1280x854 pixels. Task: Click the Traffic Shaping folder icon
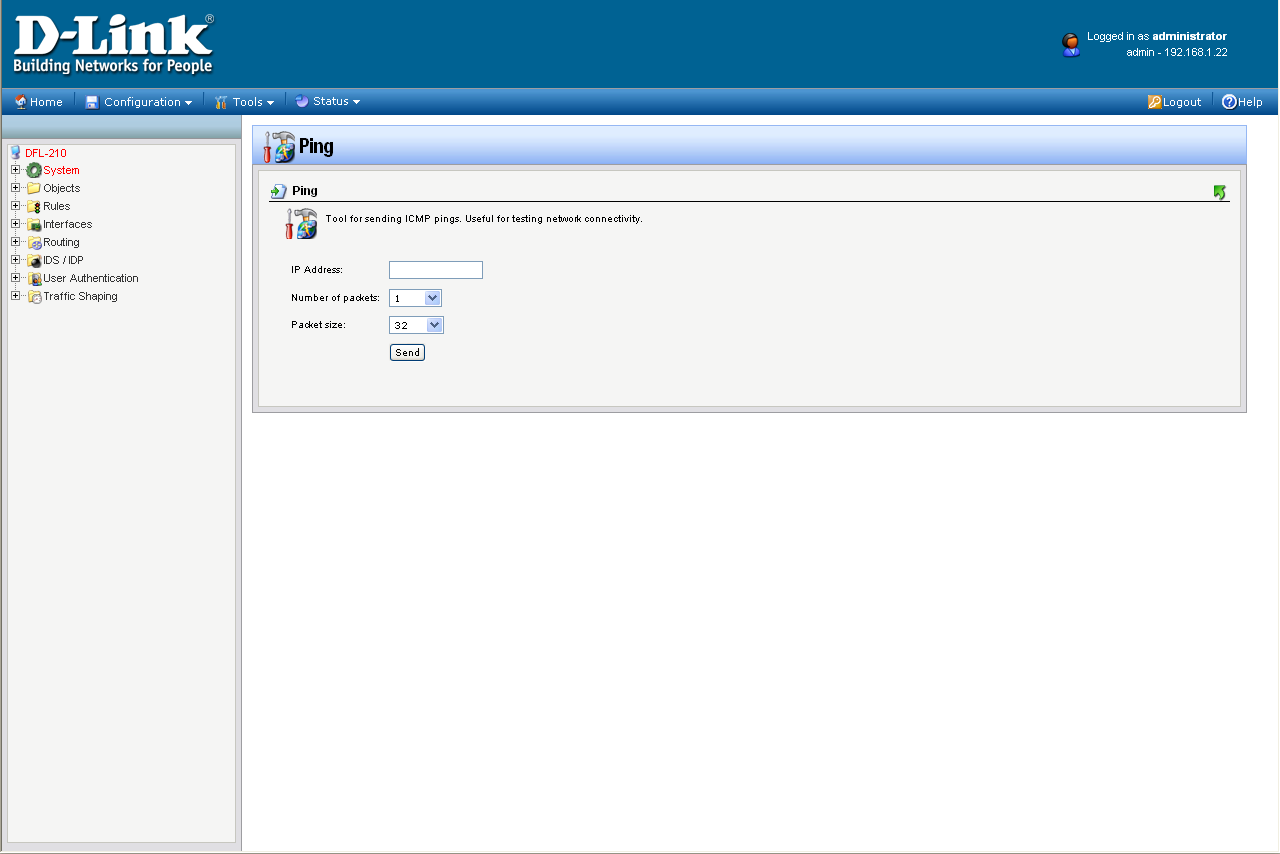point(34,296)
